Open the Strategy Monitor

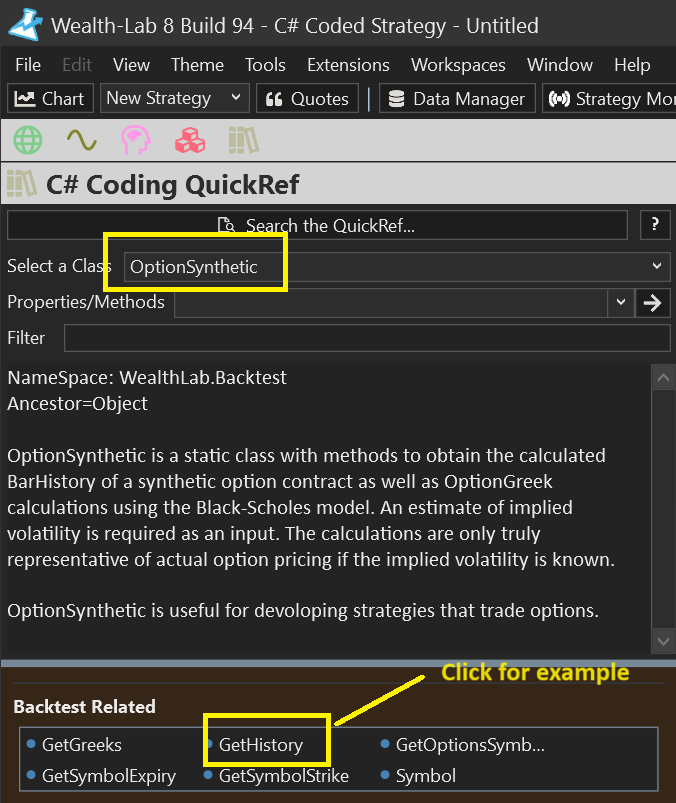[x=609, y=98]
